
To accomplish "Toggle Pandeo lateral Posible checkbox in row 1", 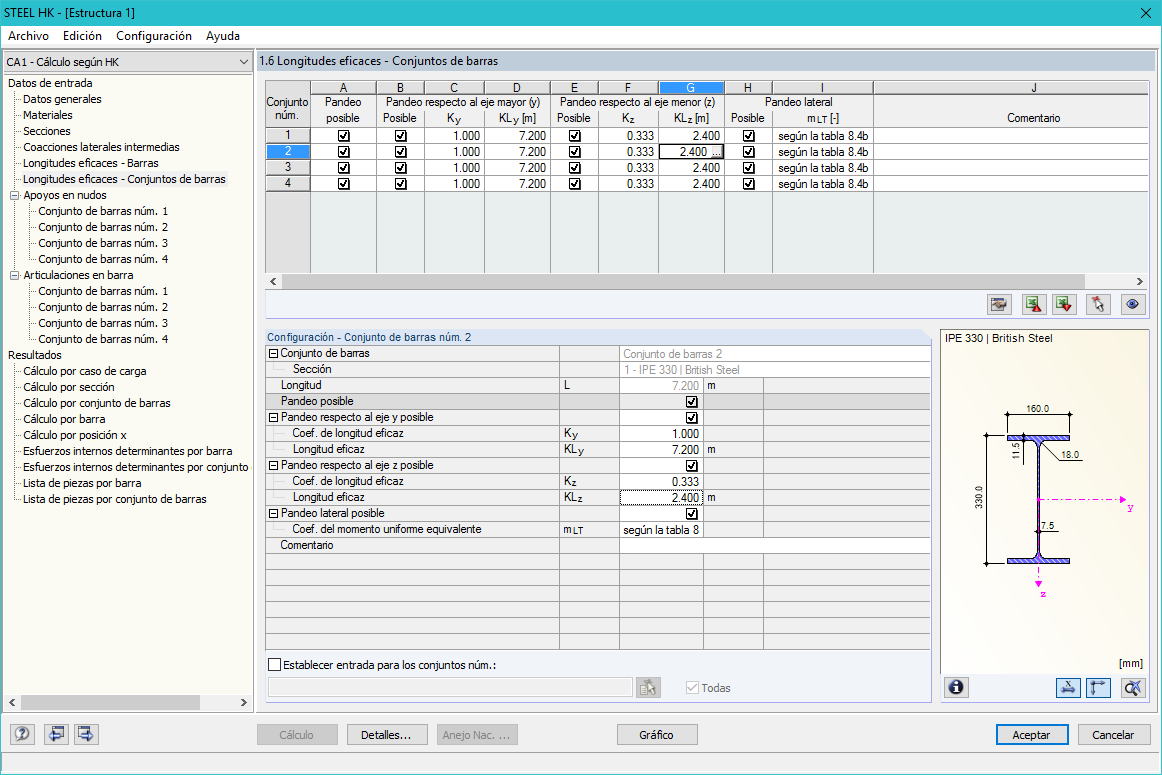I will point(748,136).
